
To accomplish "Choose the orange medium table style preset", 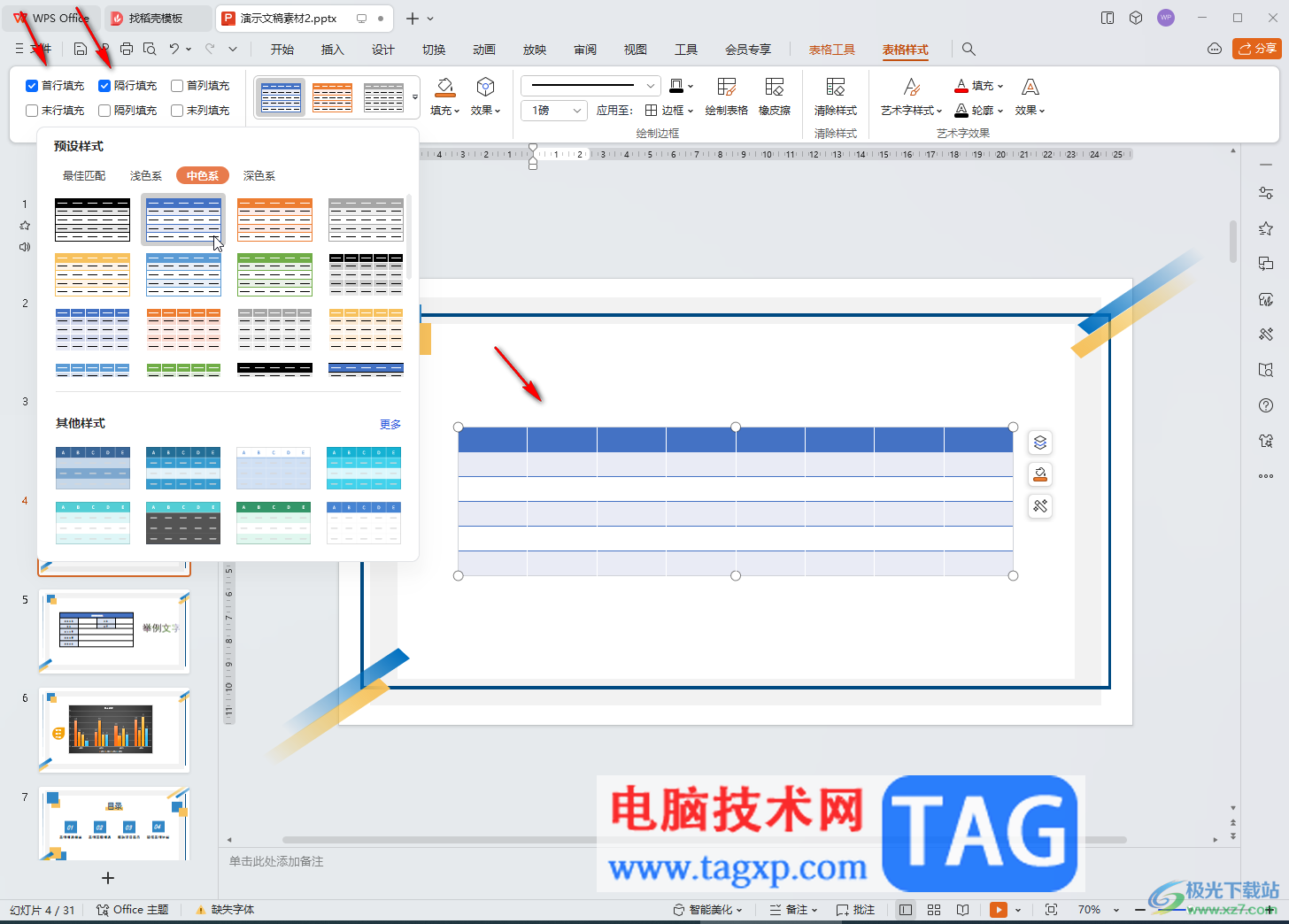I will point(274,219).
